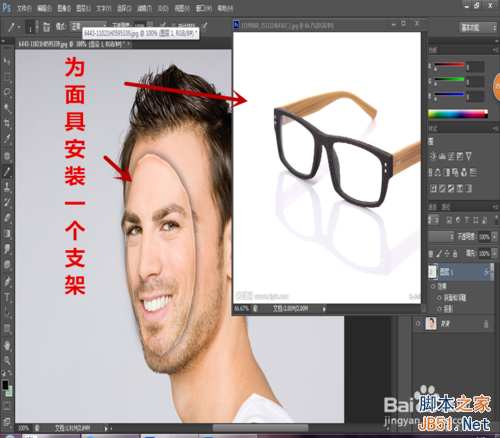
Task: Select the Eraser tool
Action: pyautogui.click(x=7, y=218)
